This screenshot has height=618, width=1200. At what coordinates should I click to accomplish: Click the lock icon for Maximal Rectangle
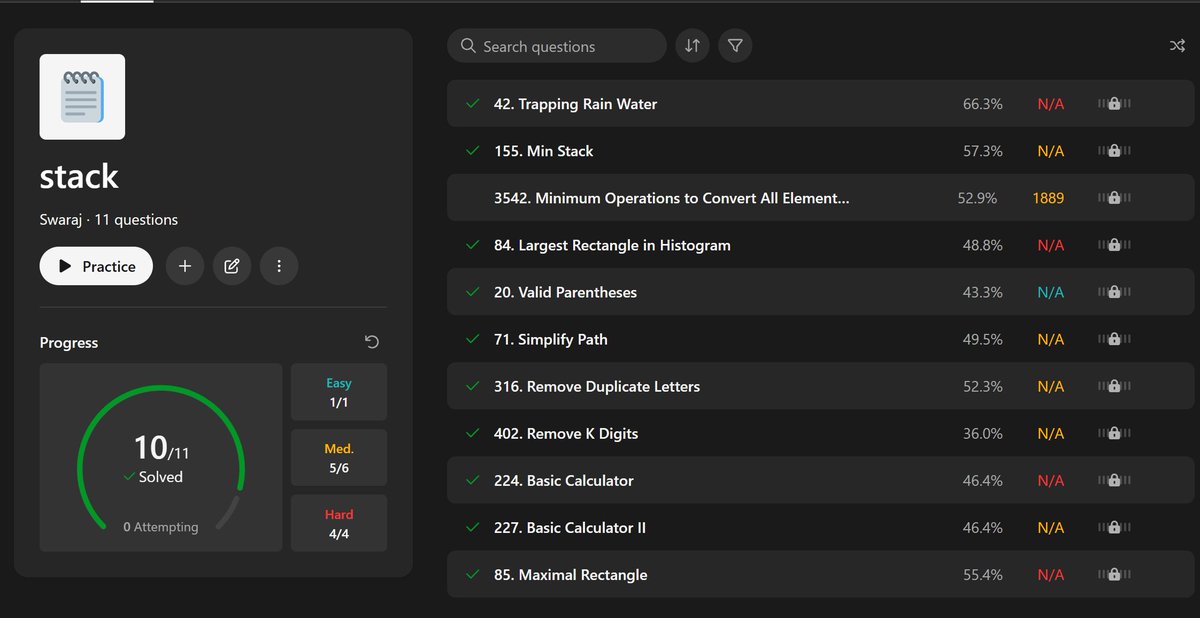click(1114, 574)
